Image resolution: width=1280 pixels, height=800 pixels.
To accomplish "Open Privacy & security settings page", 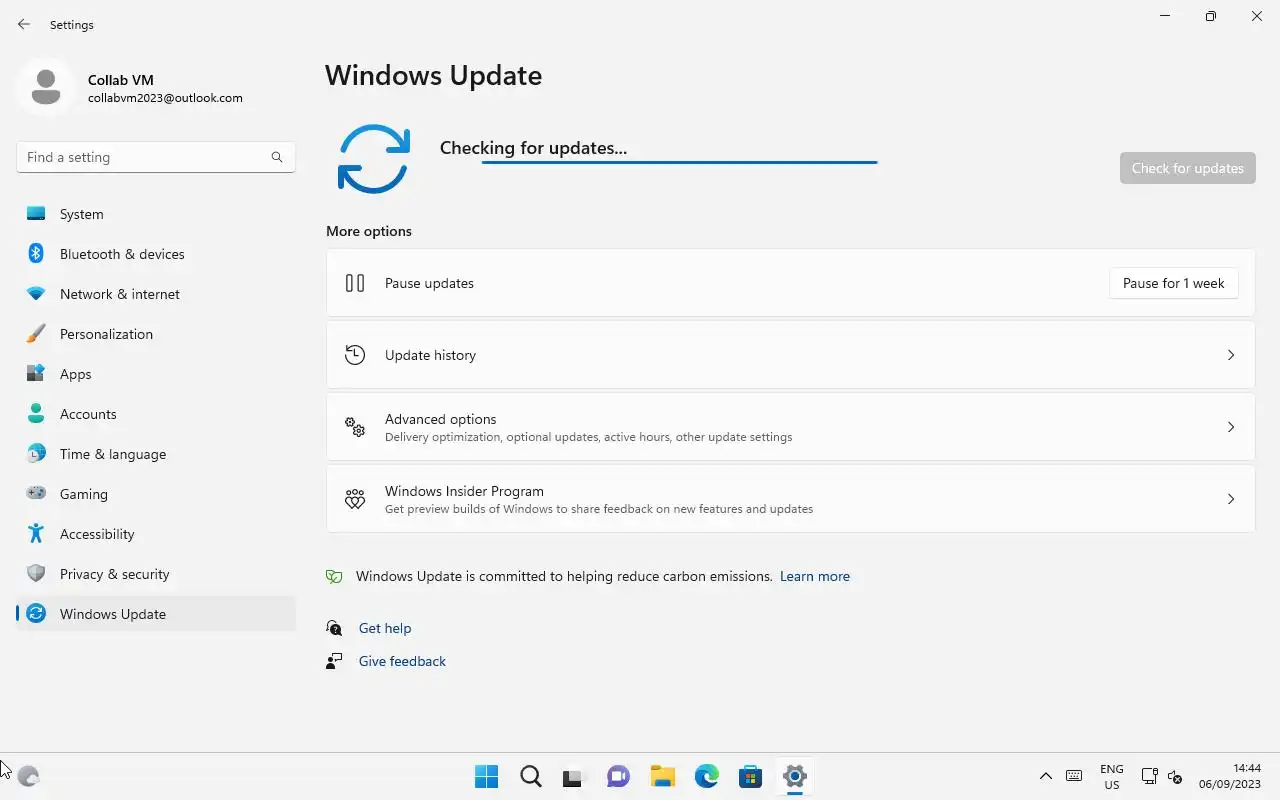I will point(156,574).
